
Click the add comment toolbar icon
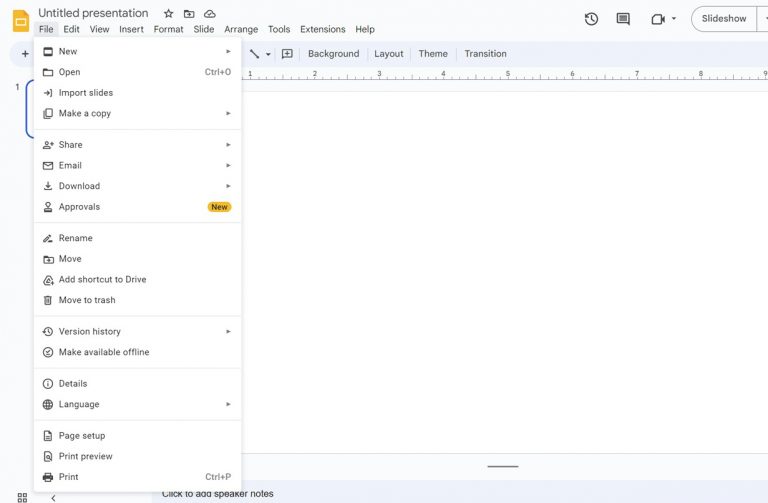[x=287, y=54]
